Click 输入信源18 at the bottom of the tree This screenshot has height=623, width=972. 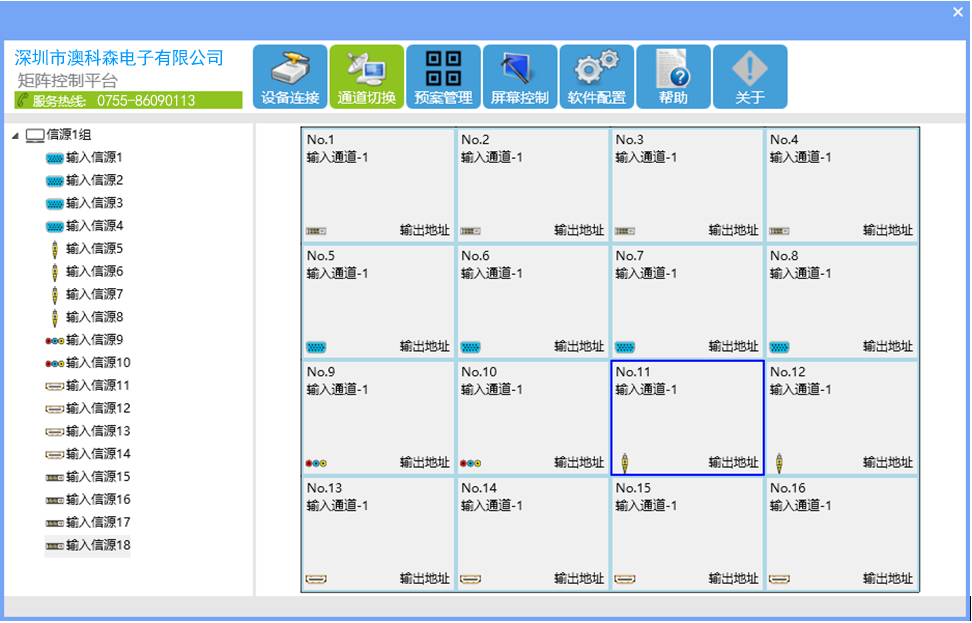pyautogui.click(x=98, y=545)
